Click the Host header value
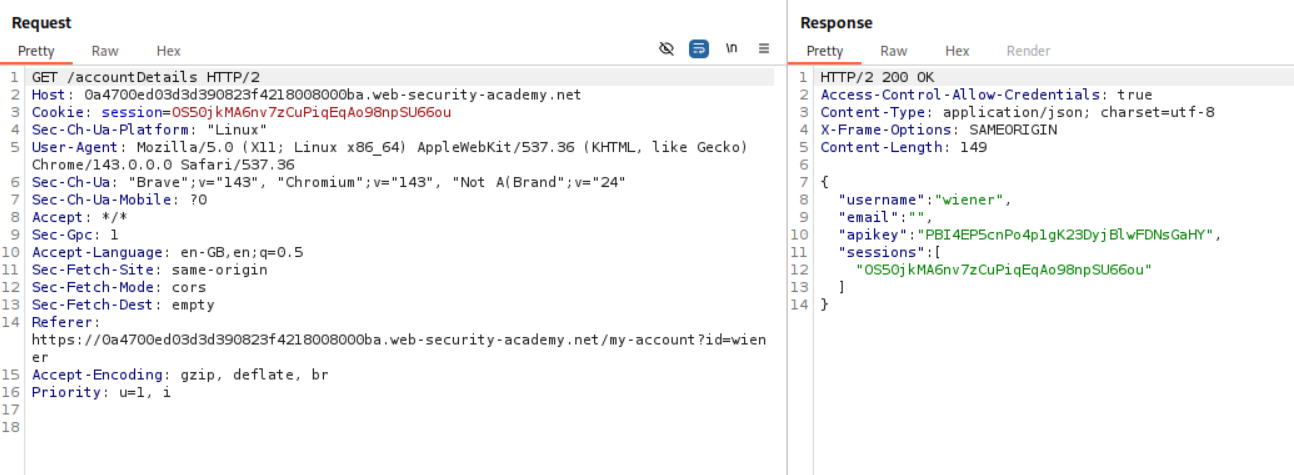Screen dimensions: 1294x475 pos(332,95)
